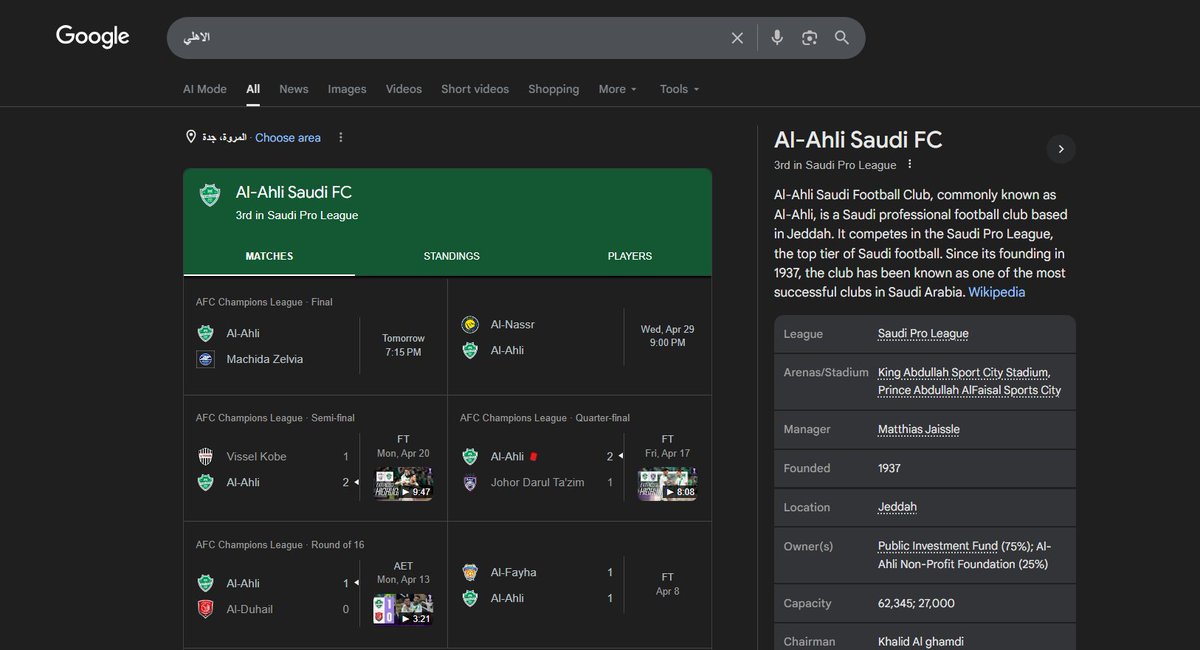This screenshot has height=650, width=1200.
Task: Open the Shopping tab
Action: (554, 89)
